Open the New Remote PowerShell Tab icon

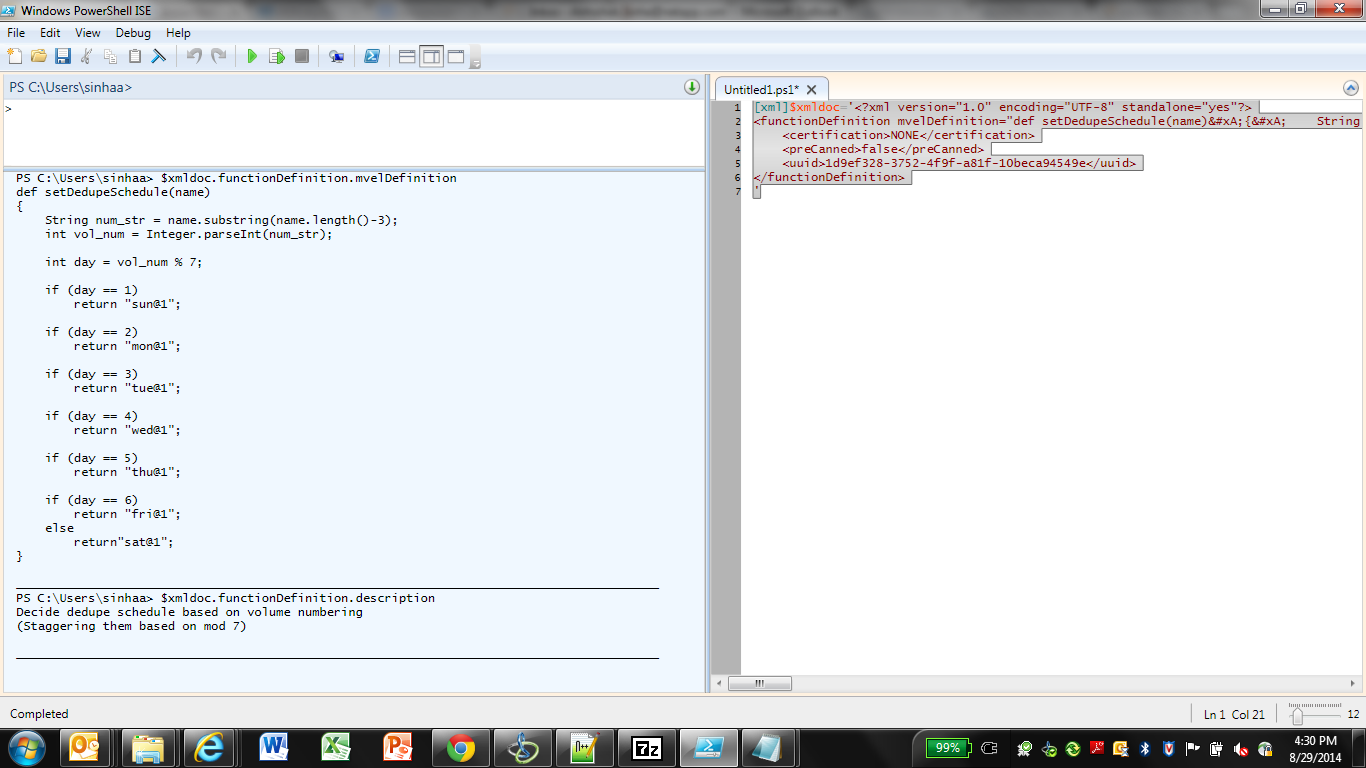[x=337, y=56]
